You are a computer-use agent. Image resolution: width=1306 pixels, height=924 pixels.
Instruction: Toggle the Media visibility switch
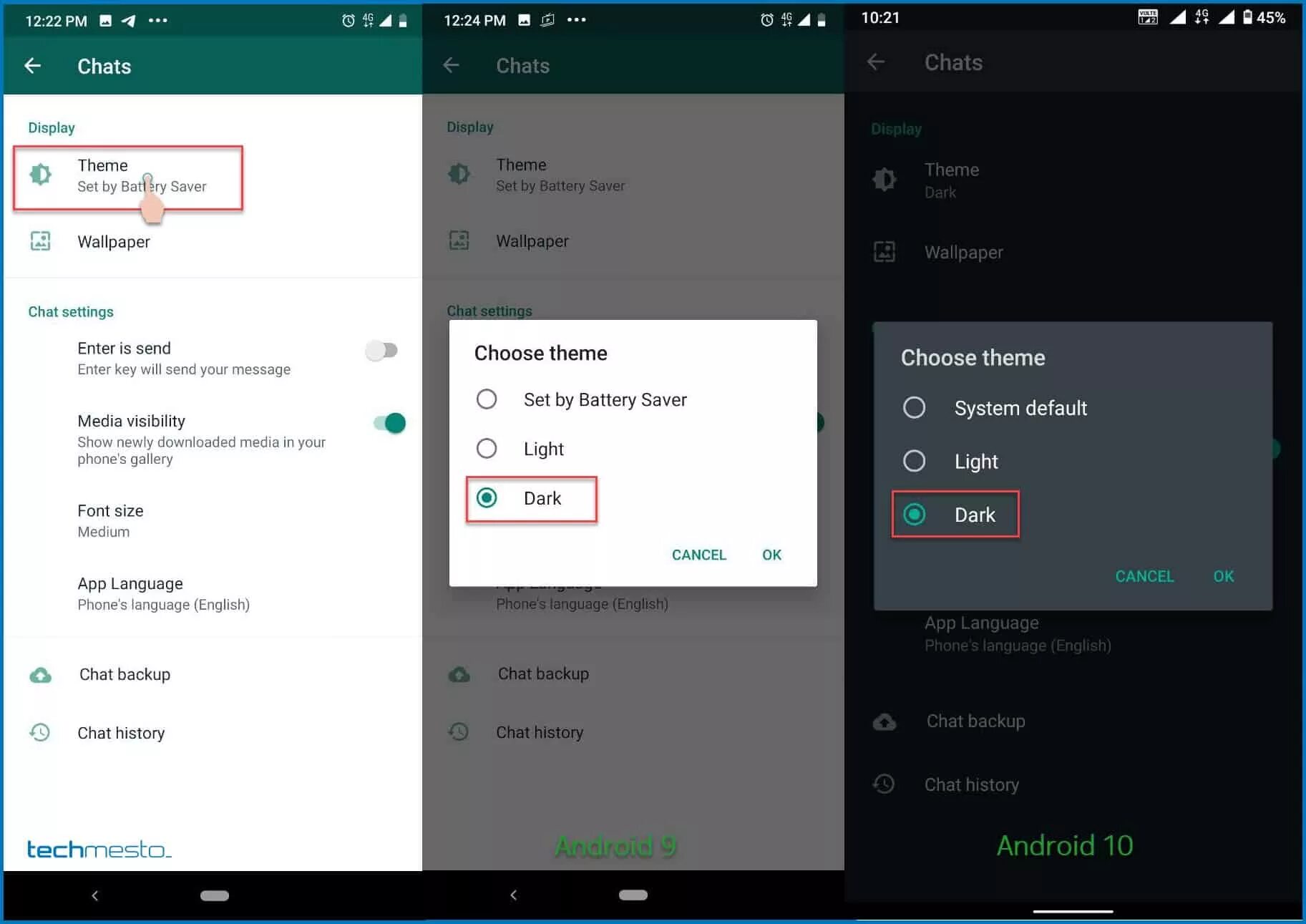point(389,423)
